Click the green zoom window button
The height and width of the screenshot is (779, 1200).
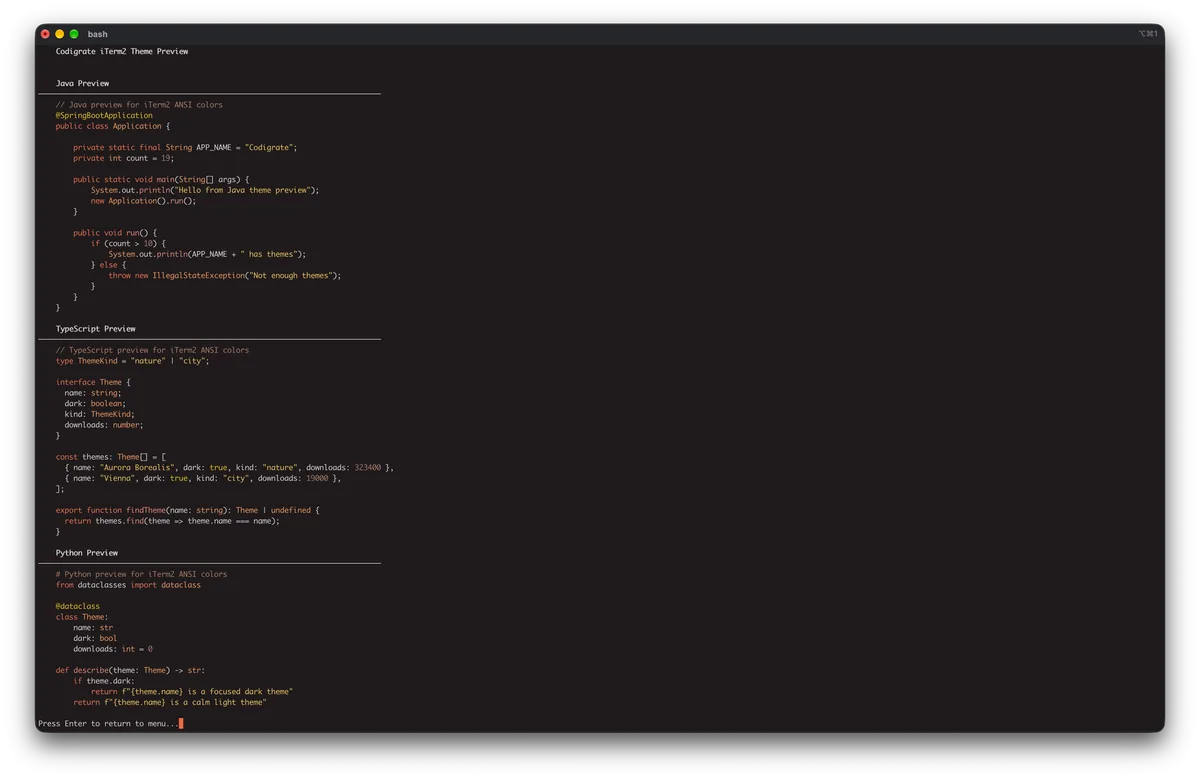[x=74, y=34]
